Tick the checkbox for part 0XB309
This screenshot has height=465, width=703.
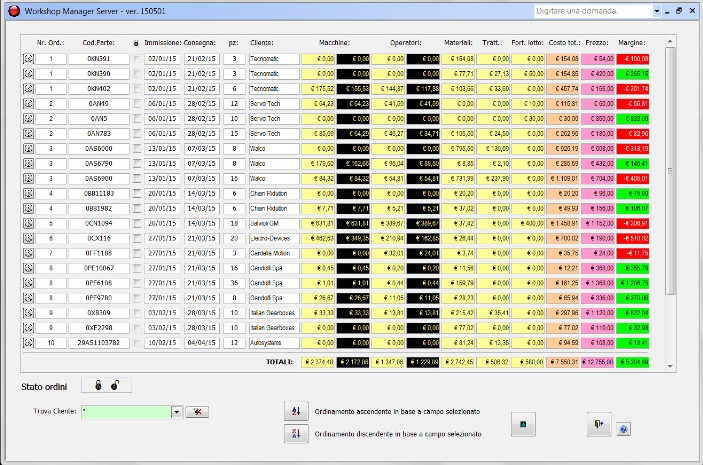coord(136,313)
